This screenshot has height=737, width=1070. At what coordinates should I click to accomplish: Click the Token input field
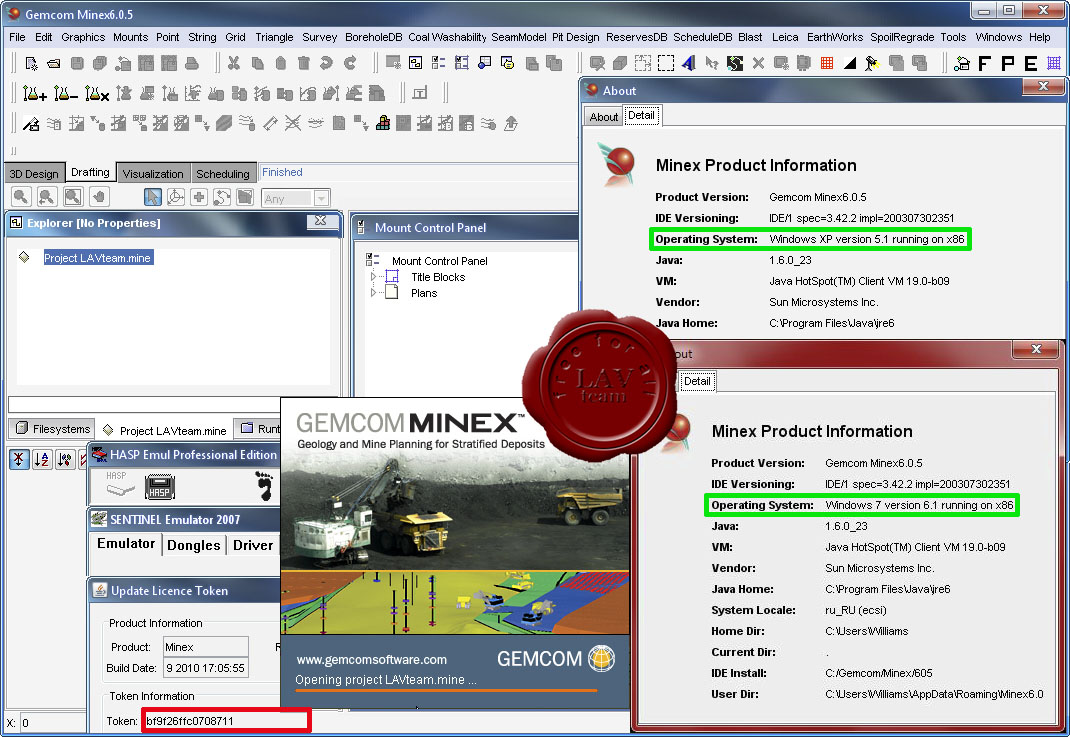click(x=227, y=721)
